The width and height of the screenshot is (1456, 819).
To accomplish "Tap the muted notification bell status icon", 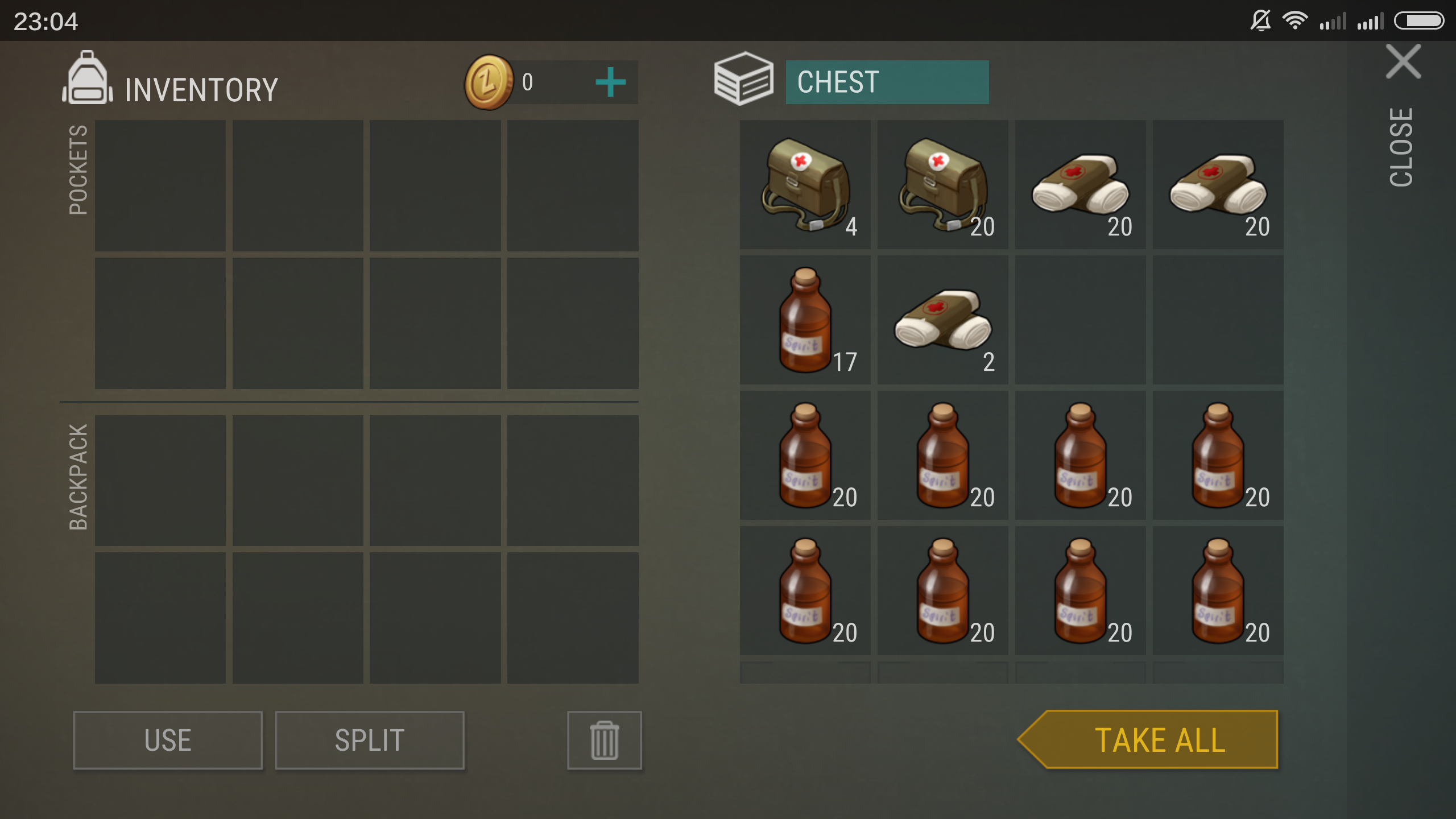I will [x=1260, y=21].
